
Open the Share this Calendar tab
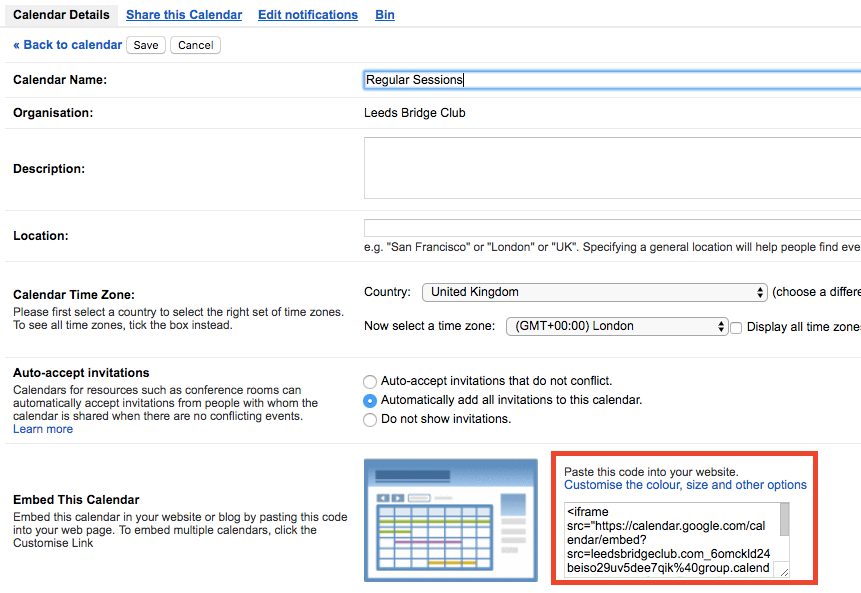[x=184, y=15]
